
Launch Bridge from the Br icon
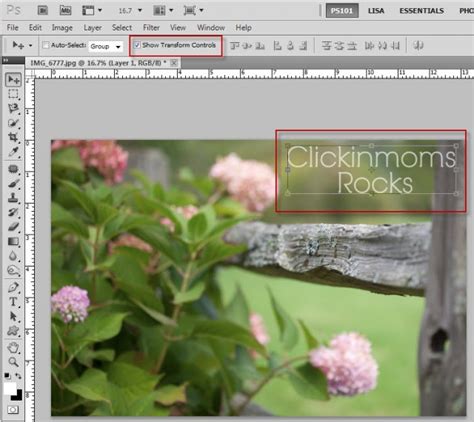pyautogui.click(x=43, y=10)
